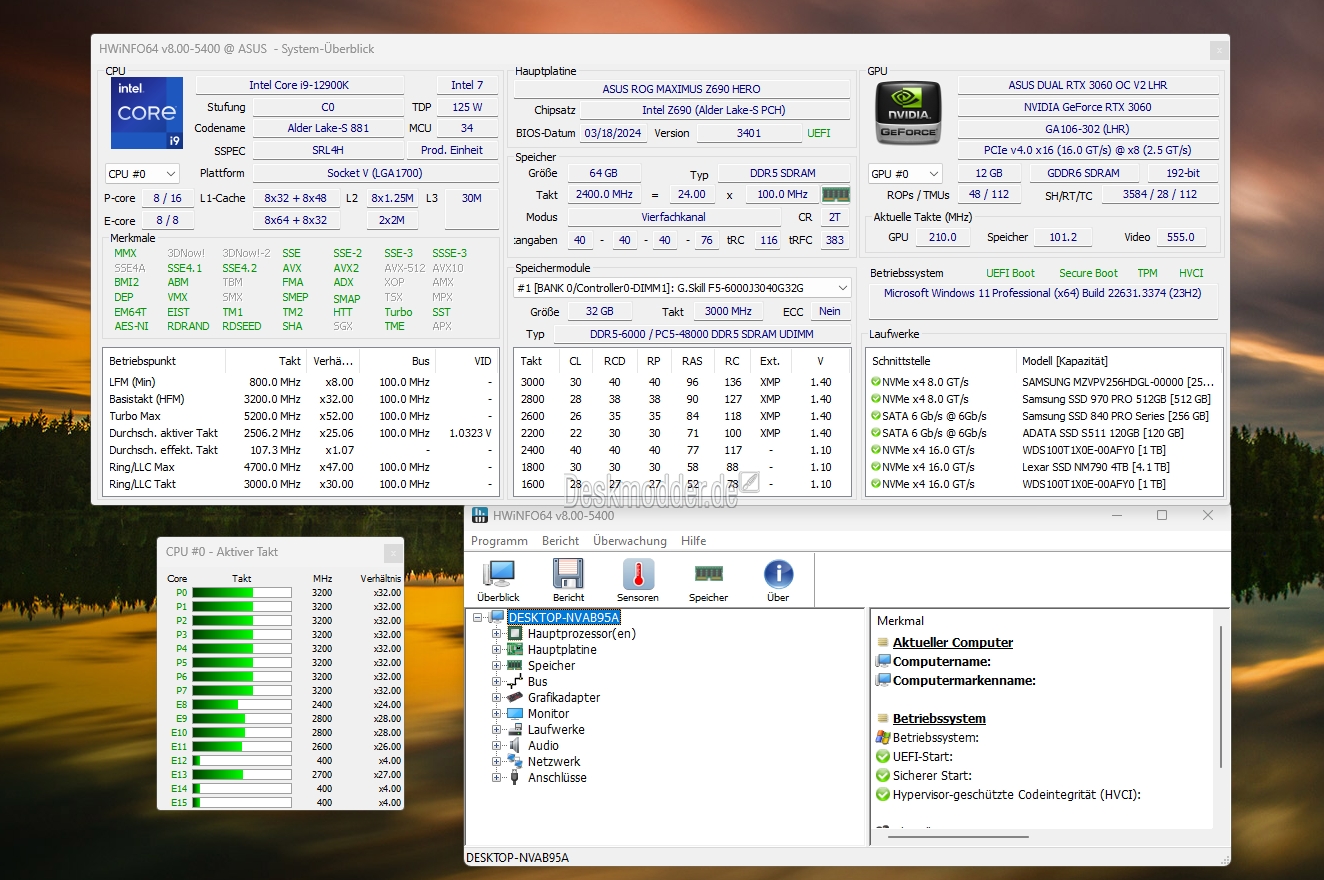Viewport: 1324px width, 880px height.
Task: Click HWiNFO64 main window title icon
Action: [x=480, y=515]
